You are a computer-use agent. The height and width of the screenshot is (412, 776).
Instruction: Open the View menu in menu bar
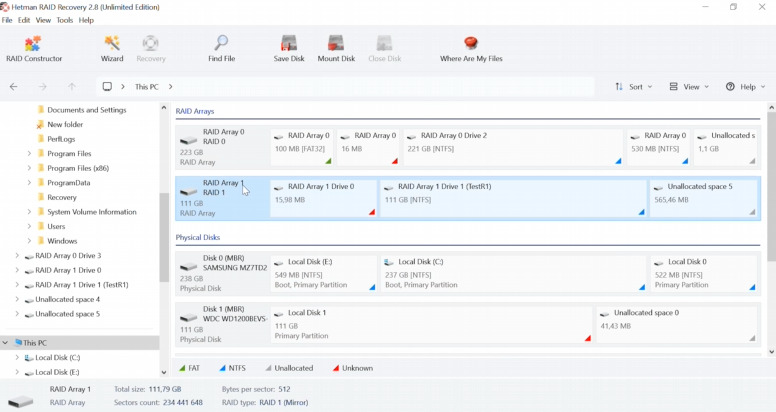click(x=43, y=20)
